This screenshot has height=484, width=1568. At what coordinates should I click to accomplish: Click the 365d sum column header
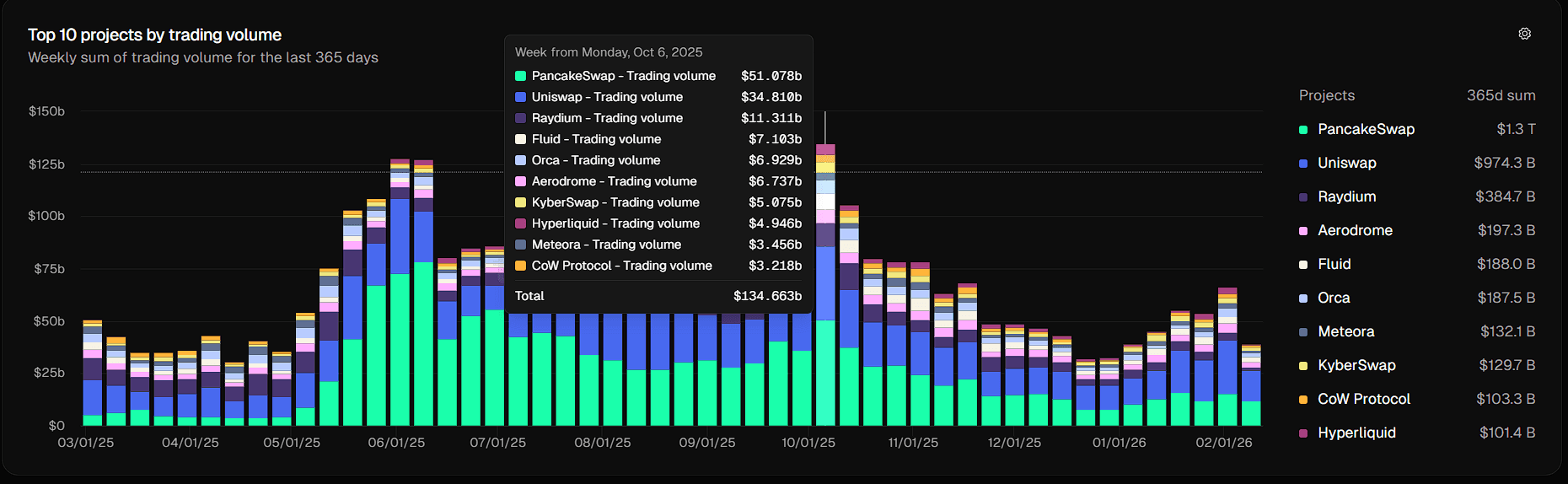click(1501, 95)
